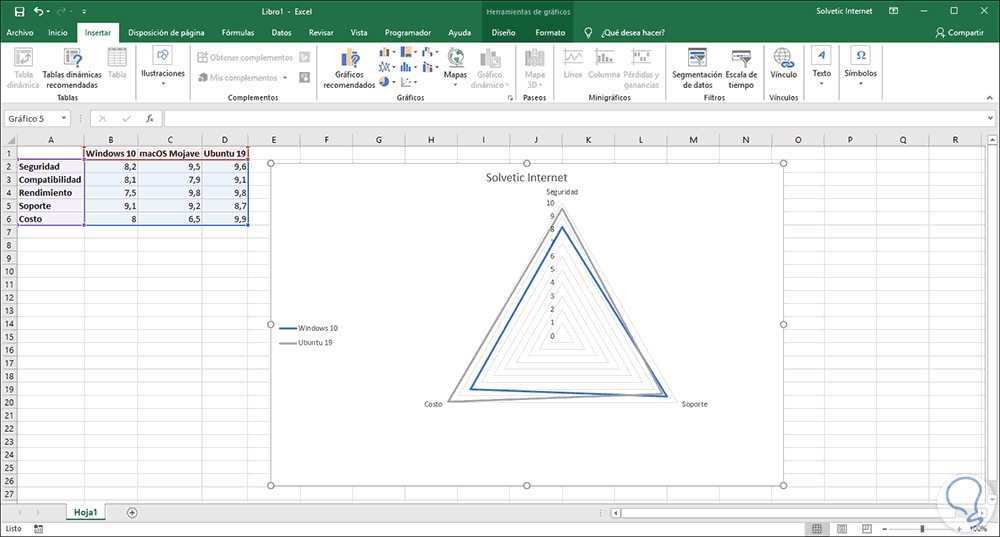1000x537 pixels.
Task: Collapse the ribbon with the chevron
Action: (x=989, y=98)
